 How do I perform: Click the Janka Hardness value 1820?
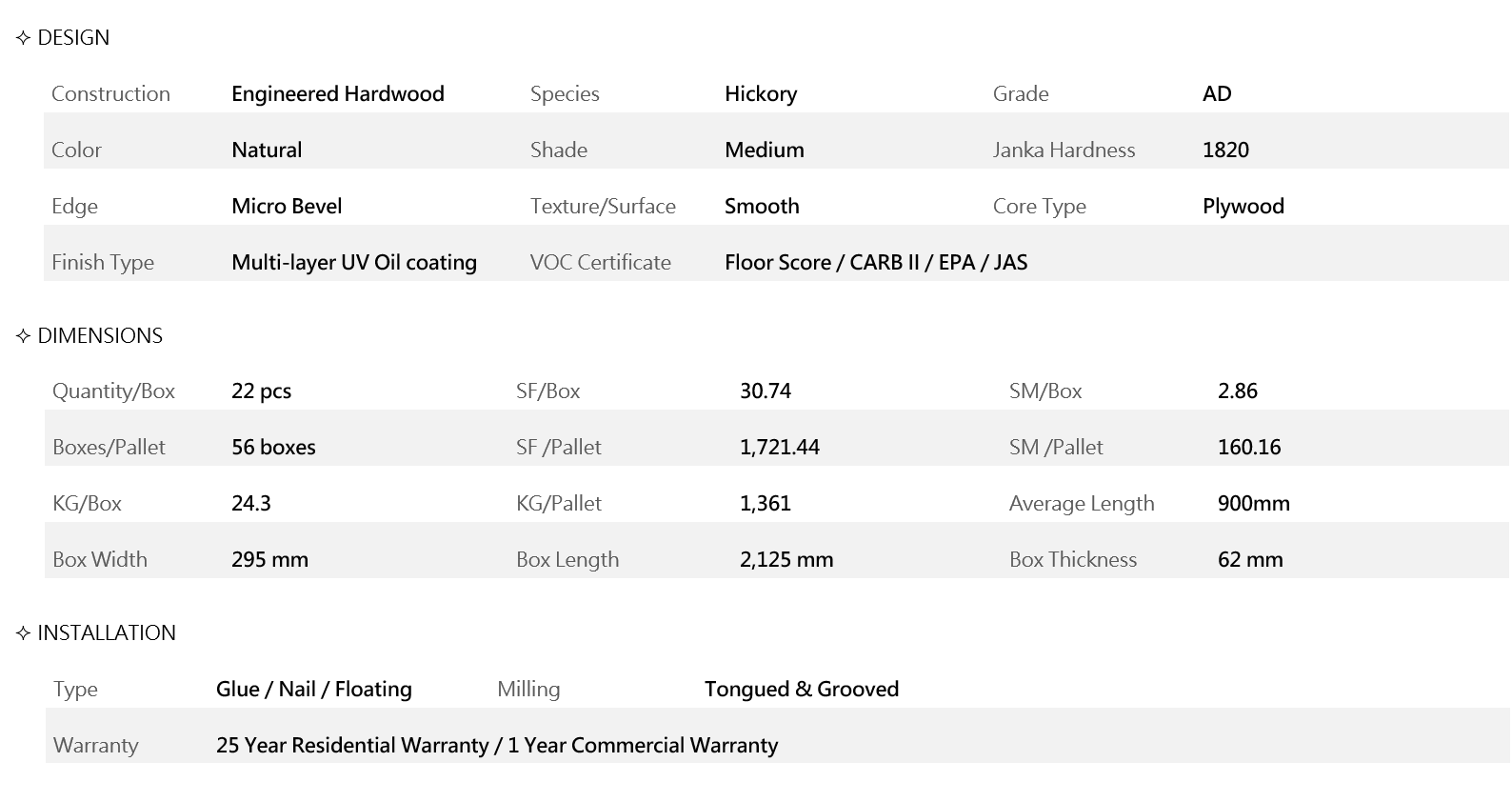1225,150
